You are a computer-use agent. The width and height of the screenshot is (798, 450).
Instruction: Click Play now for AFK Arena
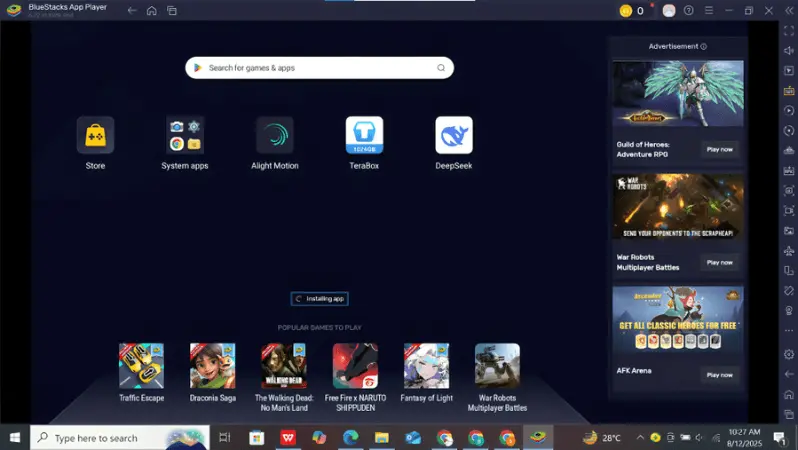[720, 375]
